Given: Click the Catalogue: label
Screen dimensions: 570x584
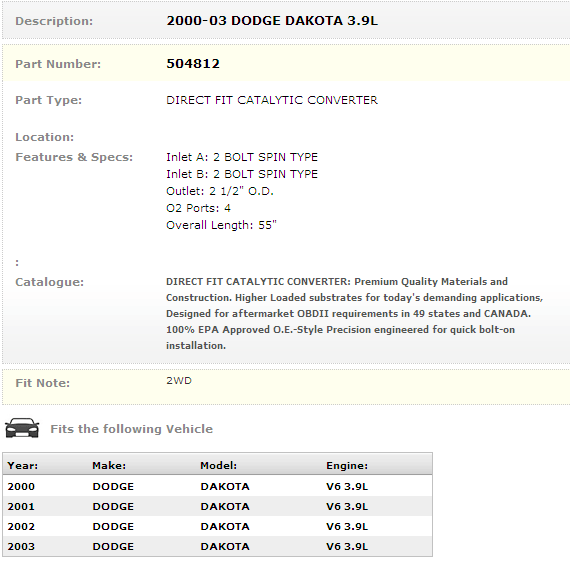Looking at the screenshot, I should point(50,282).
